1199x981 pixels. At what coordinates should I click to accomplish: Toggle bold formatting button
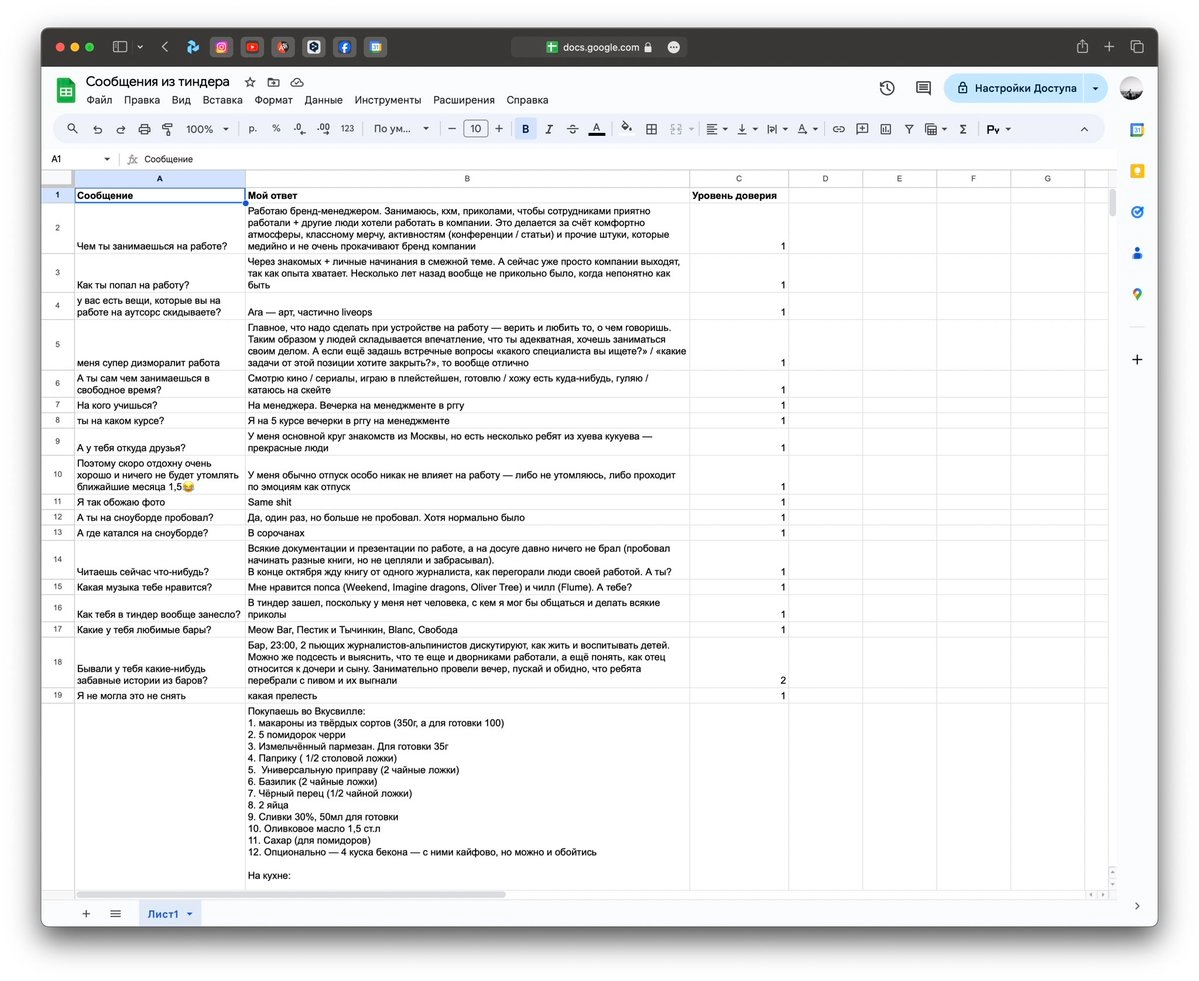[x=525, y=129]
